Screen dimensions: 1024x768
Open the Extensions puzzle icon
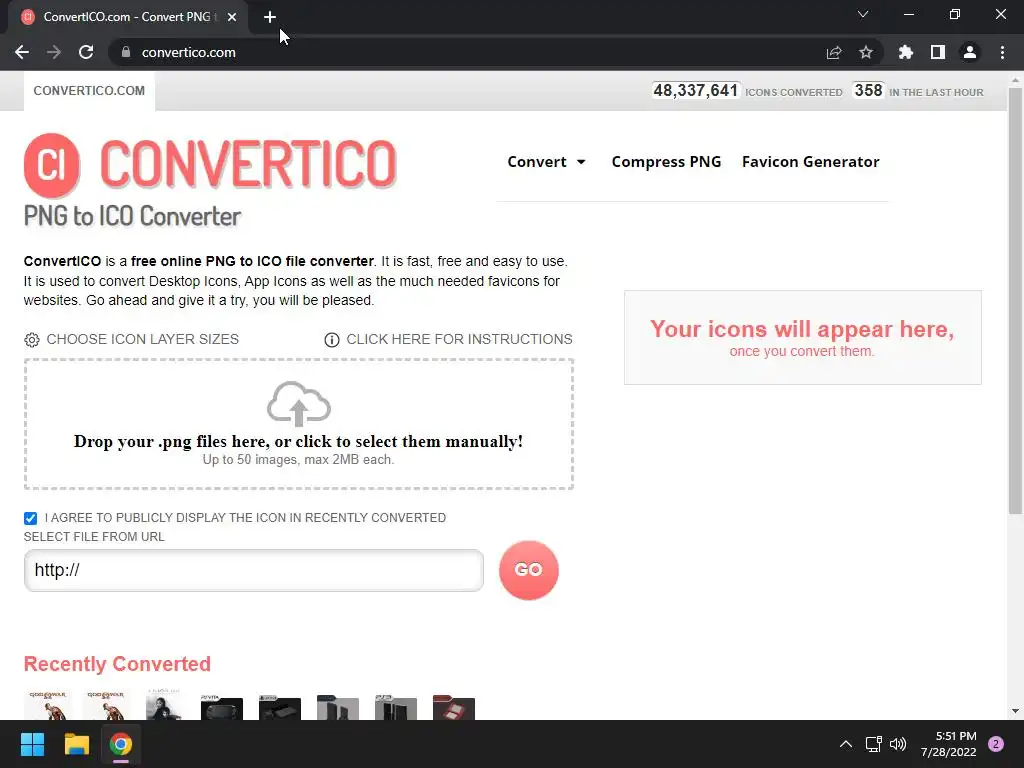click(x=906, y=52)
